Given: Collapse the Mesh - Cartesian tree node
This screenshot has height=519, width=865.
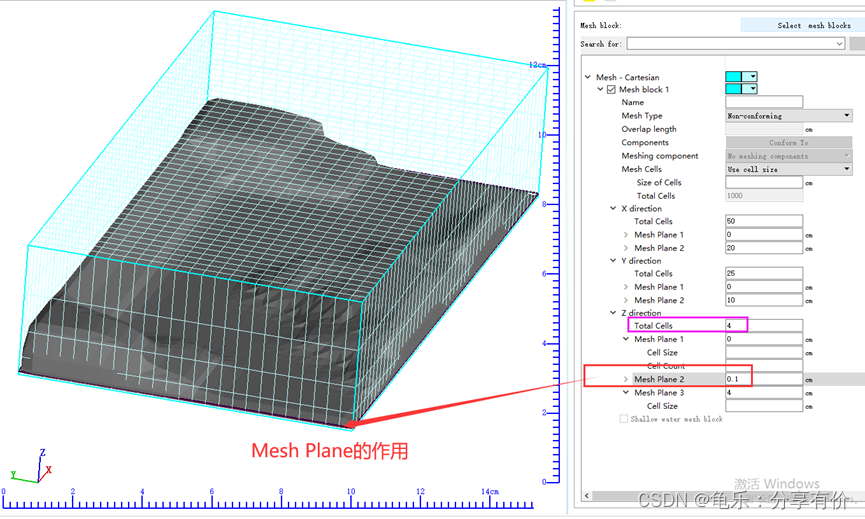Looking at the screenshot, I should (x=588, y=77).
